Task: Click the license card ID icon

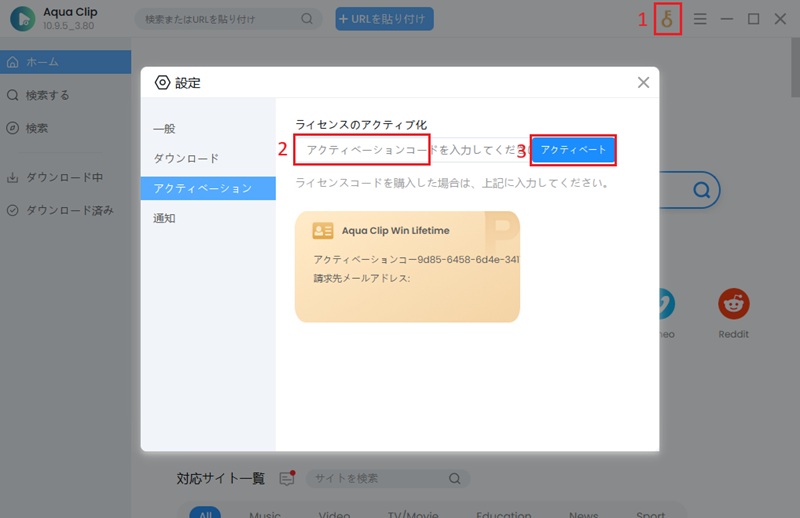Action: [x=323, y=231]
